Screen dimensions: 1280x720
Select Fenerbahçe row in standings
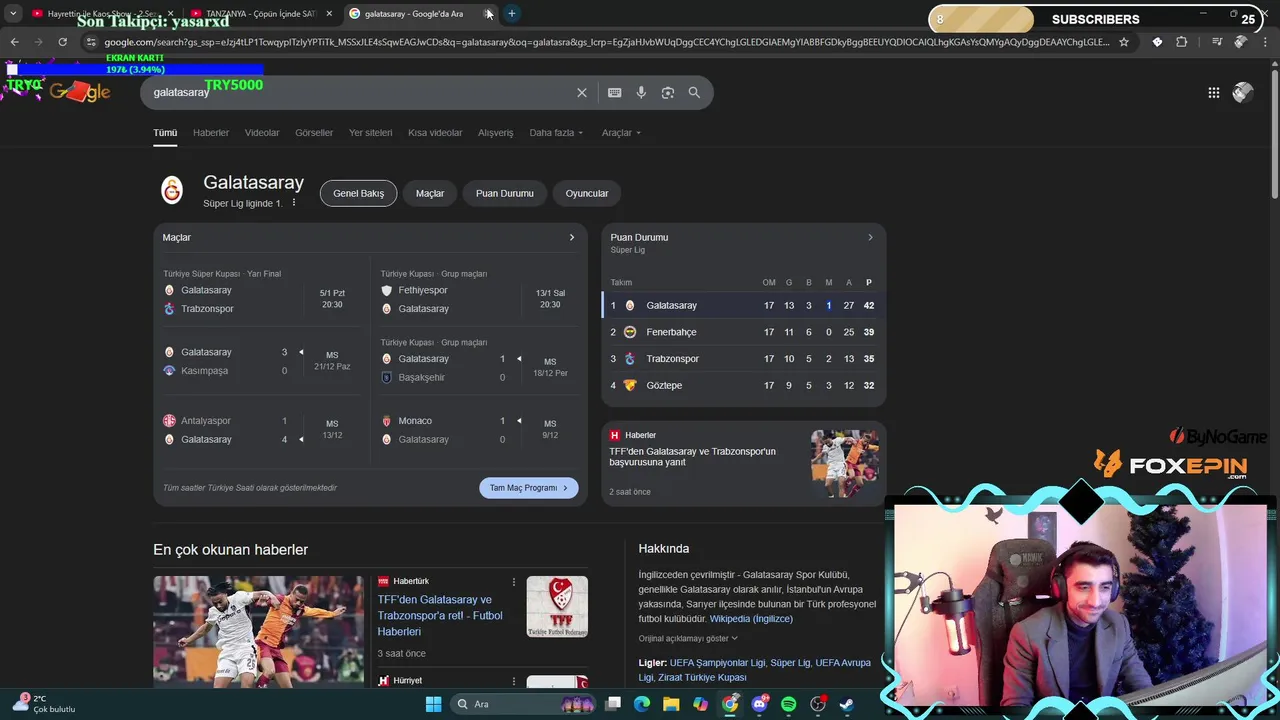(743, 332)
